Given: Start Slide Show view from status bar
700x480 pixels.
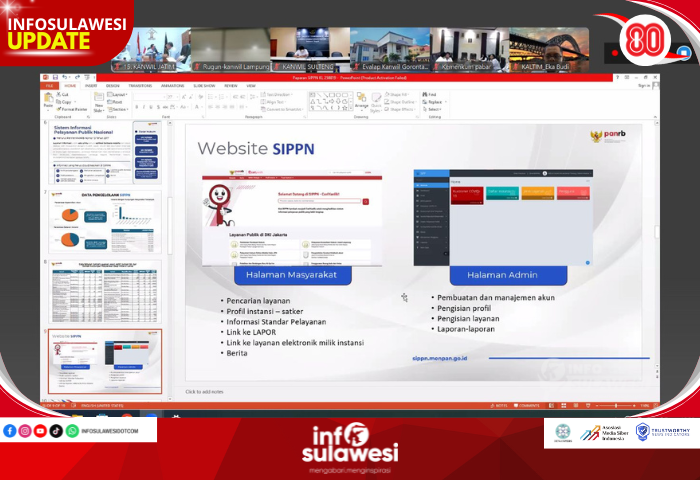Looking at the screenshot, I should 588,405.
